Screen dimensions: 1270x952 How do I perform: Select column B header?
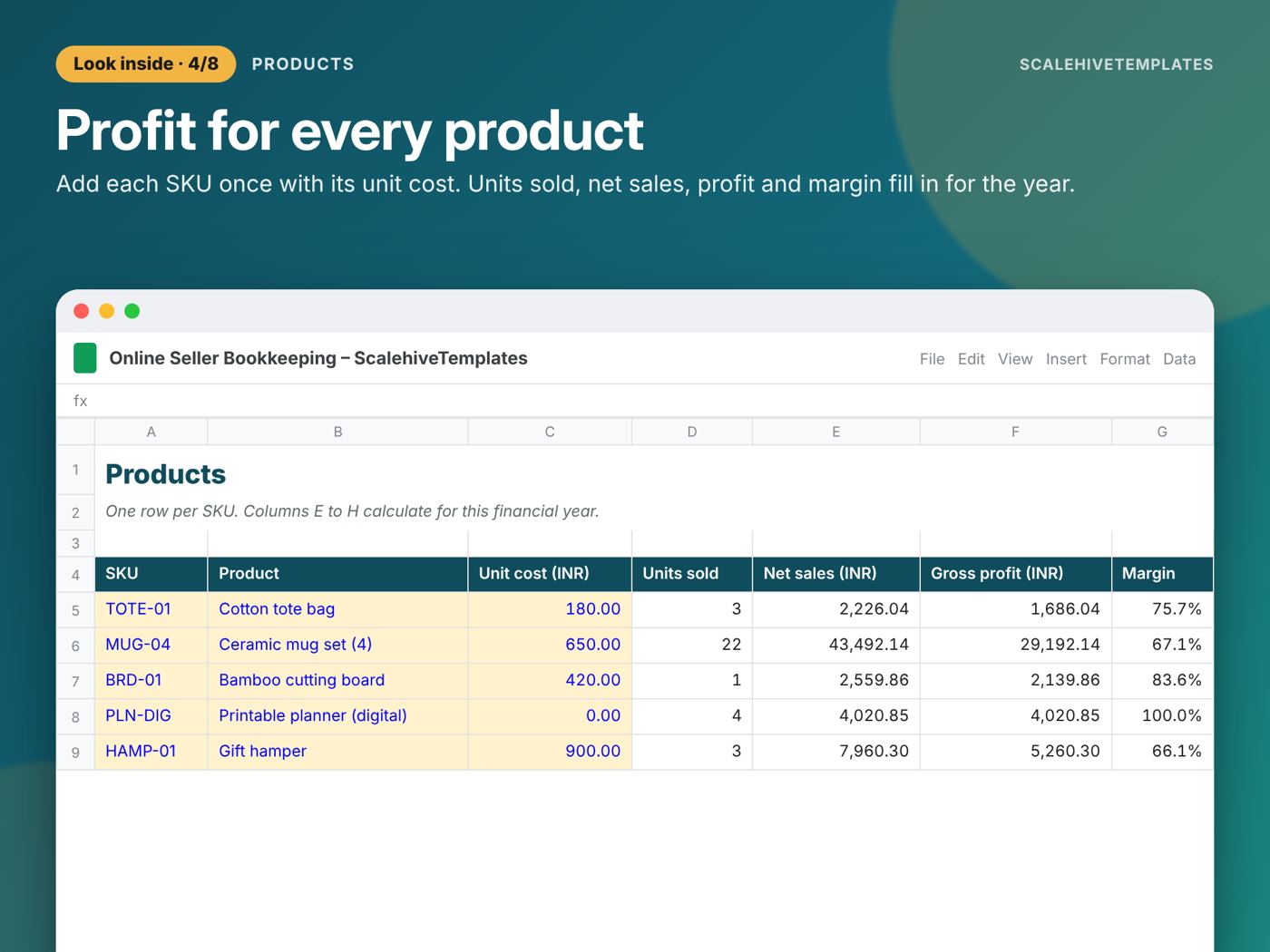pyautogui.click(x=338, y=432)
